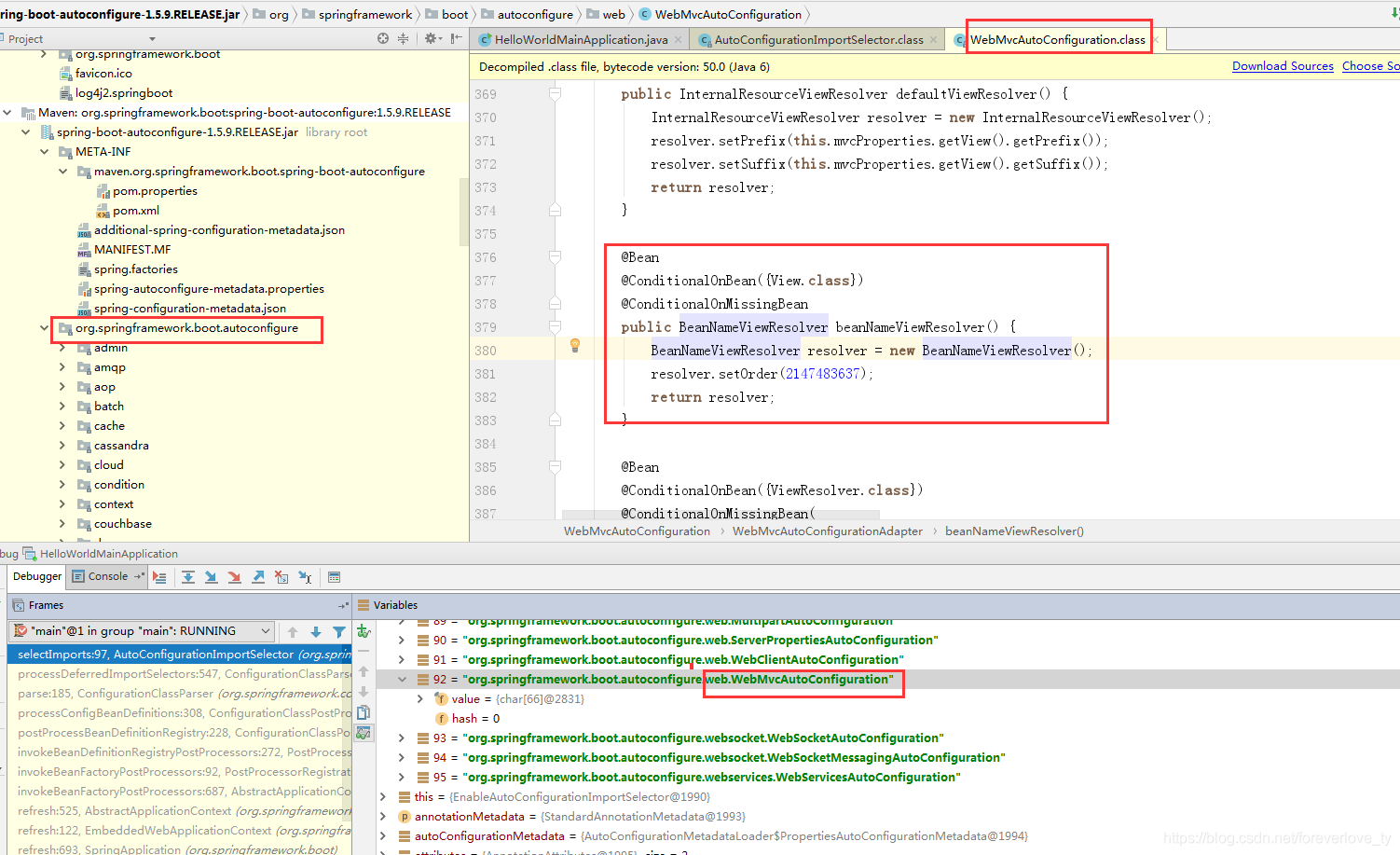Image resolution: width=1400 pixels, height=855 pixels.
Task: Select favicon.ico in project tree
Action: (x=103, y=74)
